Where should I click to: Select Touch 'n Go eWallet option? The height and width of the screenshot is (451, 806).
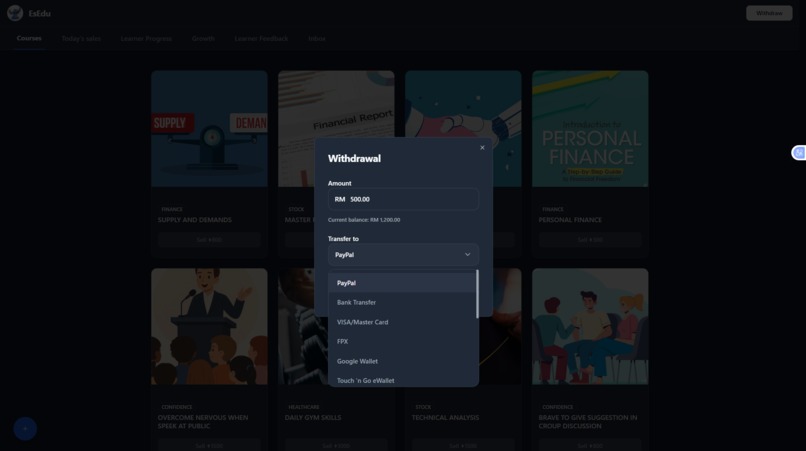(401, 380)
